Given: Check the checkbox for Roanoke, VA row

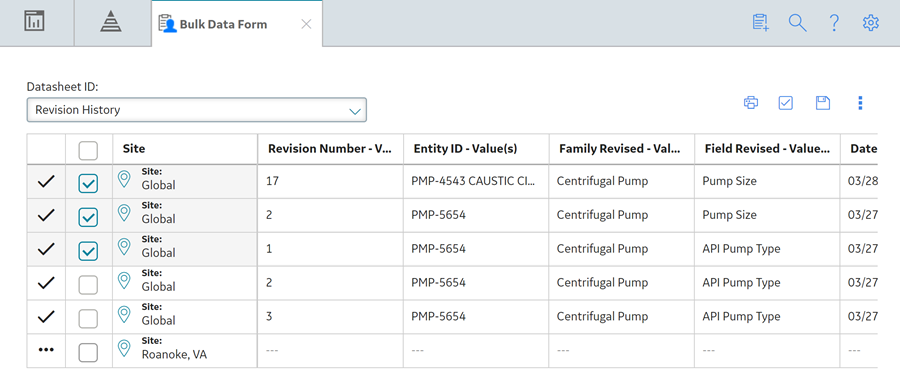Looking at the screenshot, I should click(88, 352).
